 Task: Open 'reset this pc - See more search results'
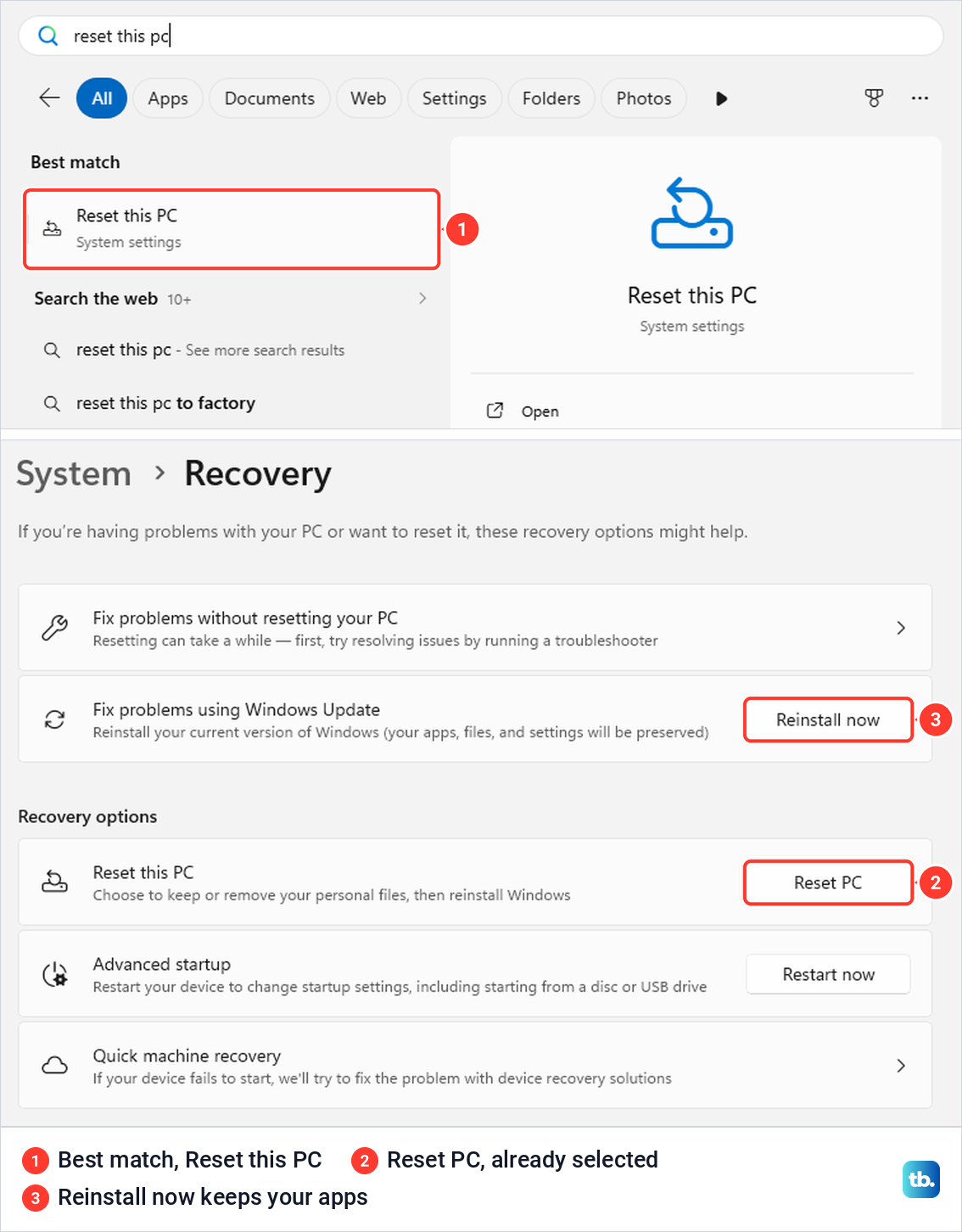(210, 350)
